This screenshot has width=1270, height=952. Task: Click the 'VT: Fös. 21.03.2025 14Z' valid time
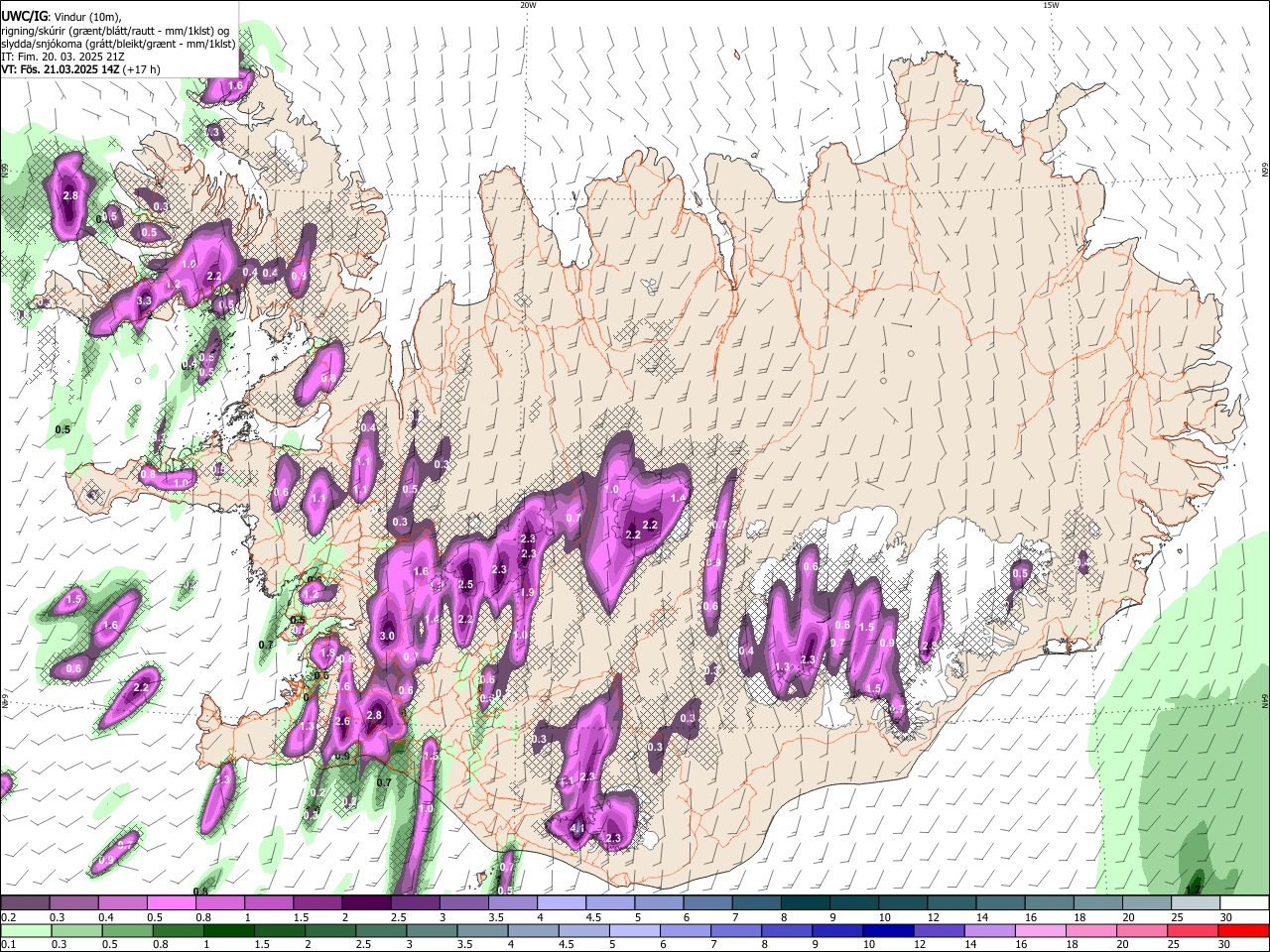[62, 69]
